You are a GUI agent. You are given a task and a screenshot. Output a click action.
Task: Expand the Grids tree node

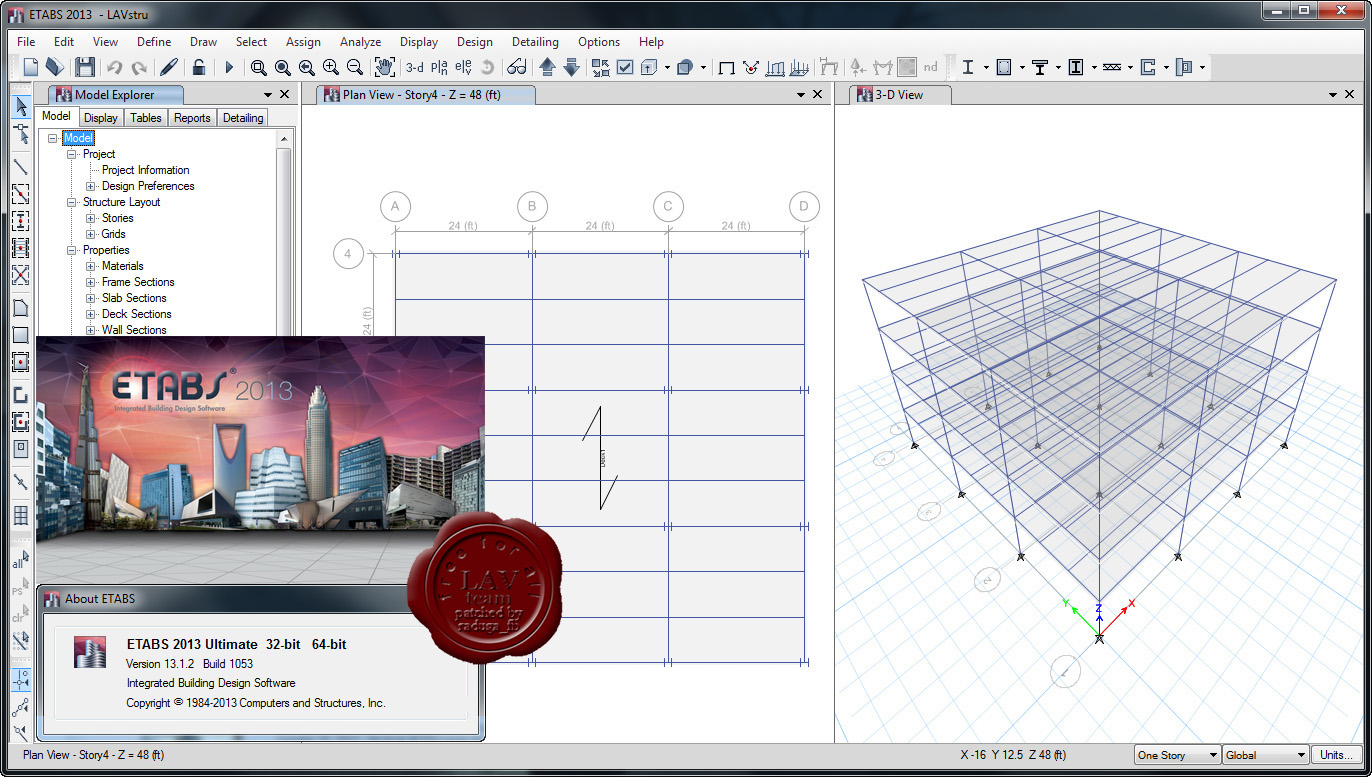[91, 234]
